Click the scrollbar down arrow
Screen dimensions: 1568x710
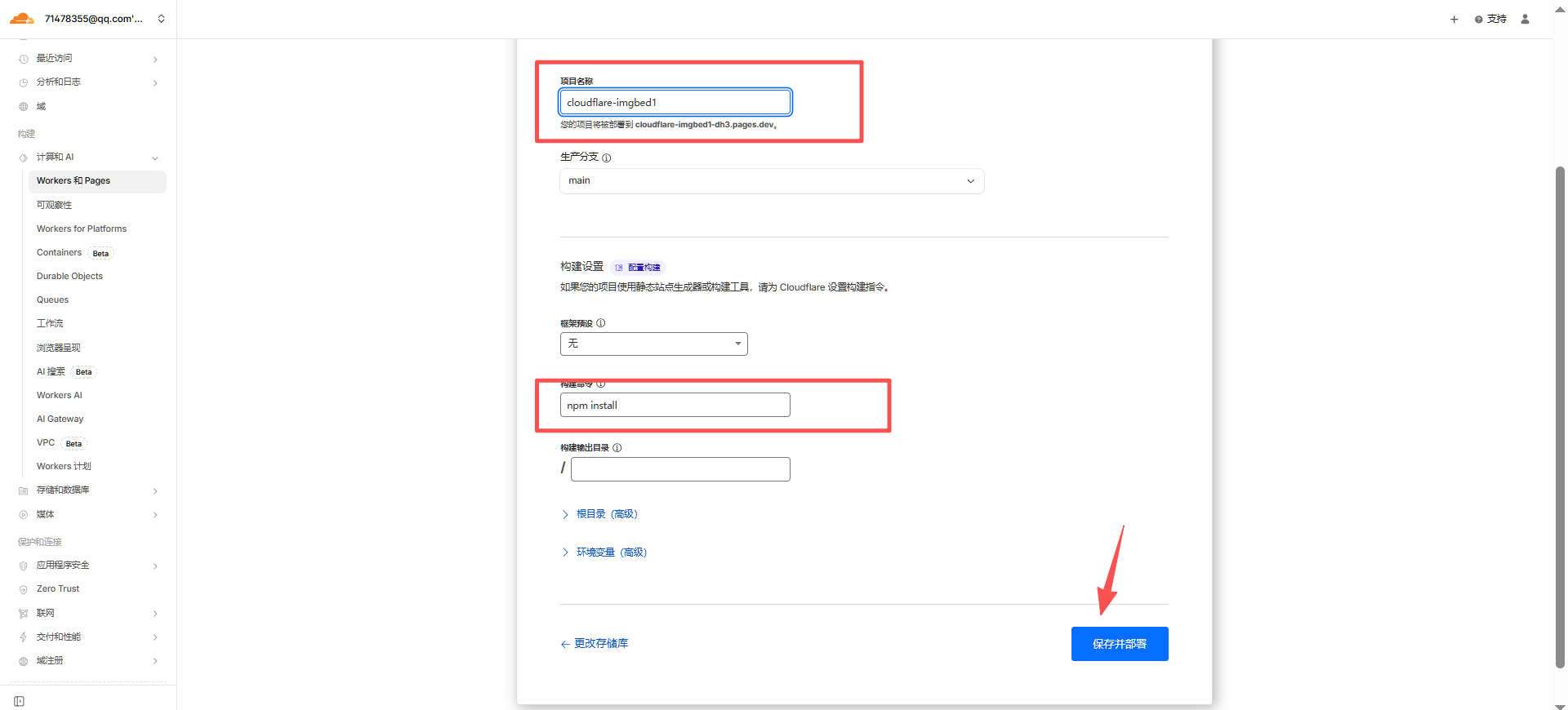point(1560,706)
